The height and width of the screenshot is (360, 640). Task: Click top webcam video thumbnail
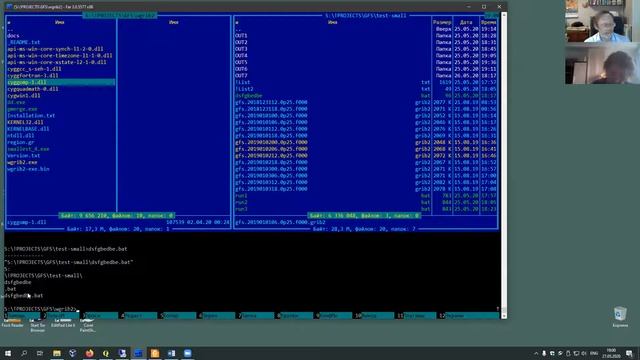click(602, 21)
